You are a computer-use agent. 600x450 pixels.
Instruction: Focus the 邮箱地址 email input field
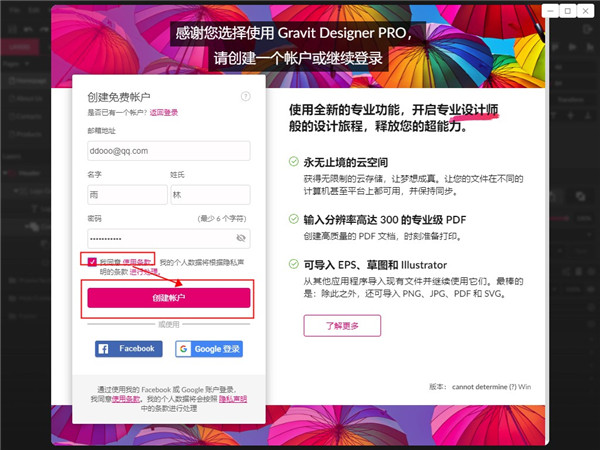coord(169,151)
